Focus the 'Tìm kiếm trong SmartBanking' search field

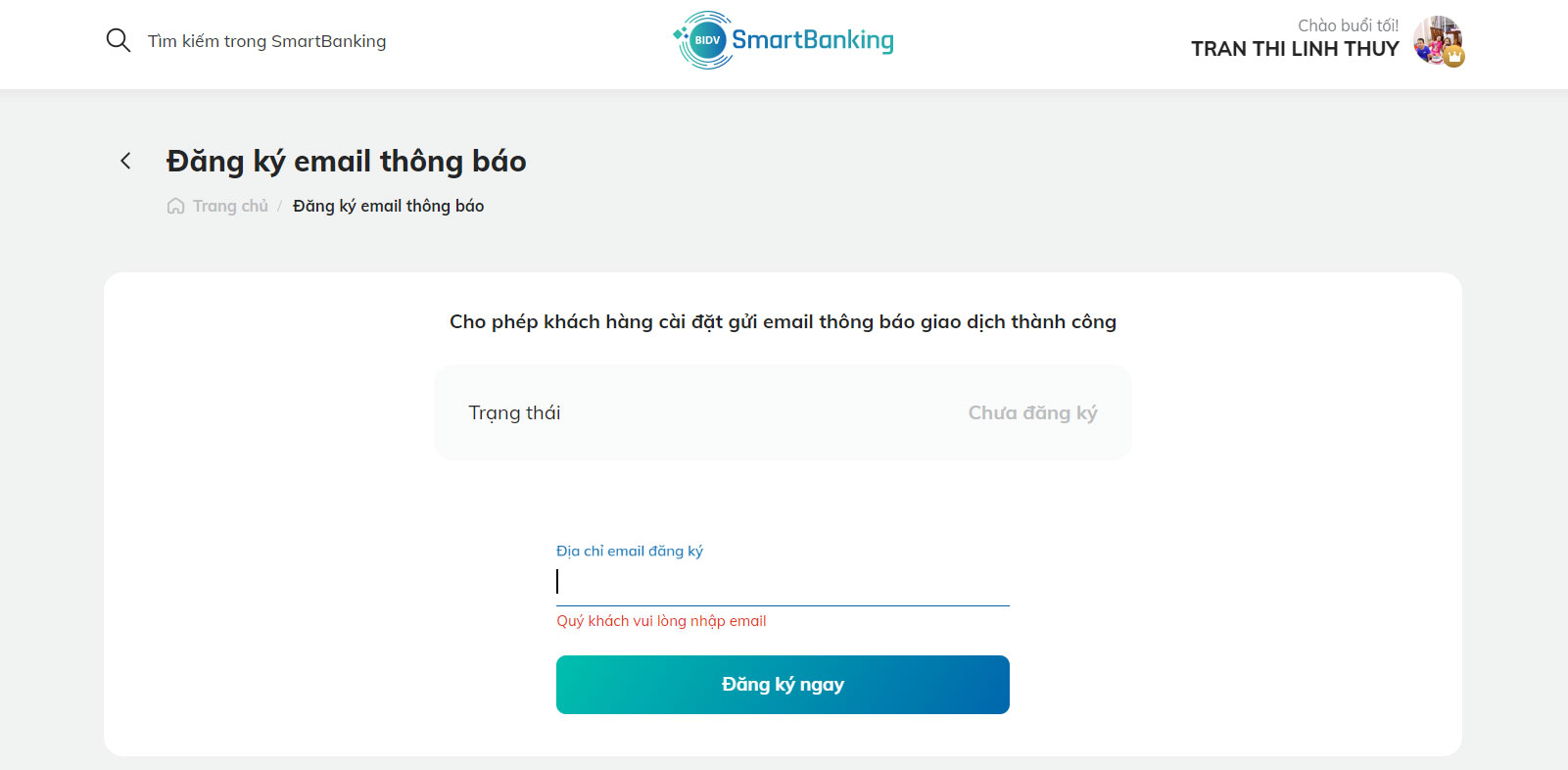(266, 41)
